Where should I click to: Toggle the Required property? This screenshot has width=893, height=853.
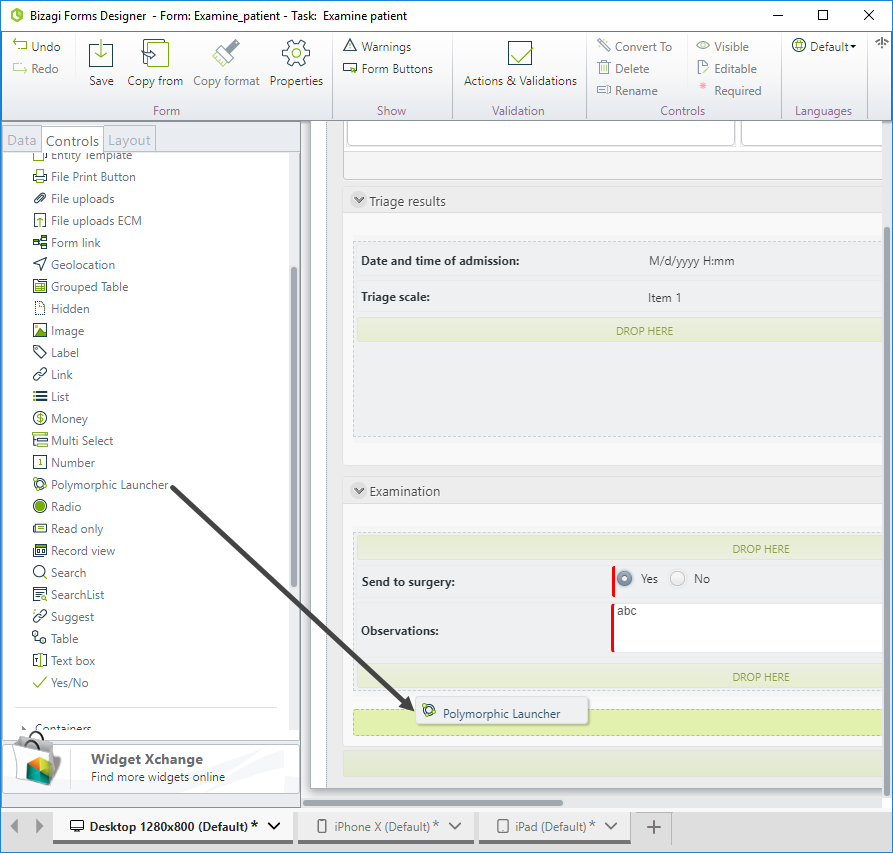[730, 91]
